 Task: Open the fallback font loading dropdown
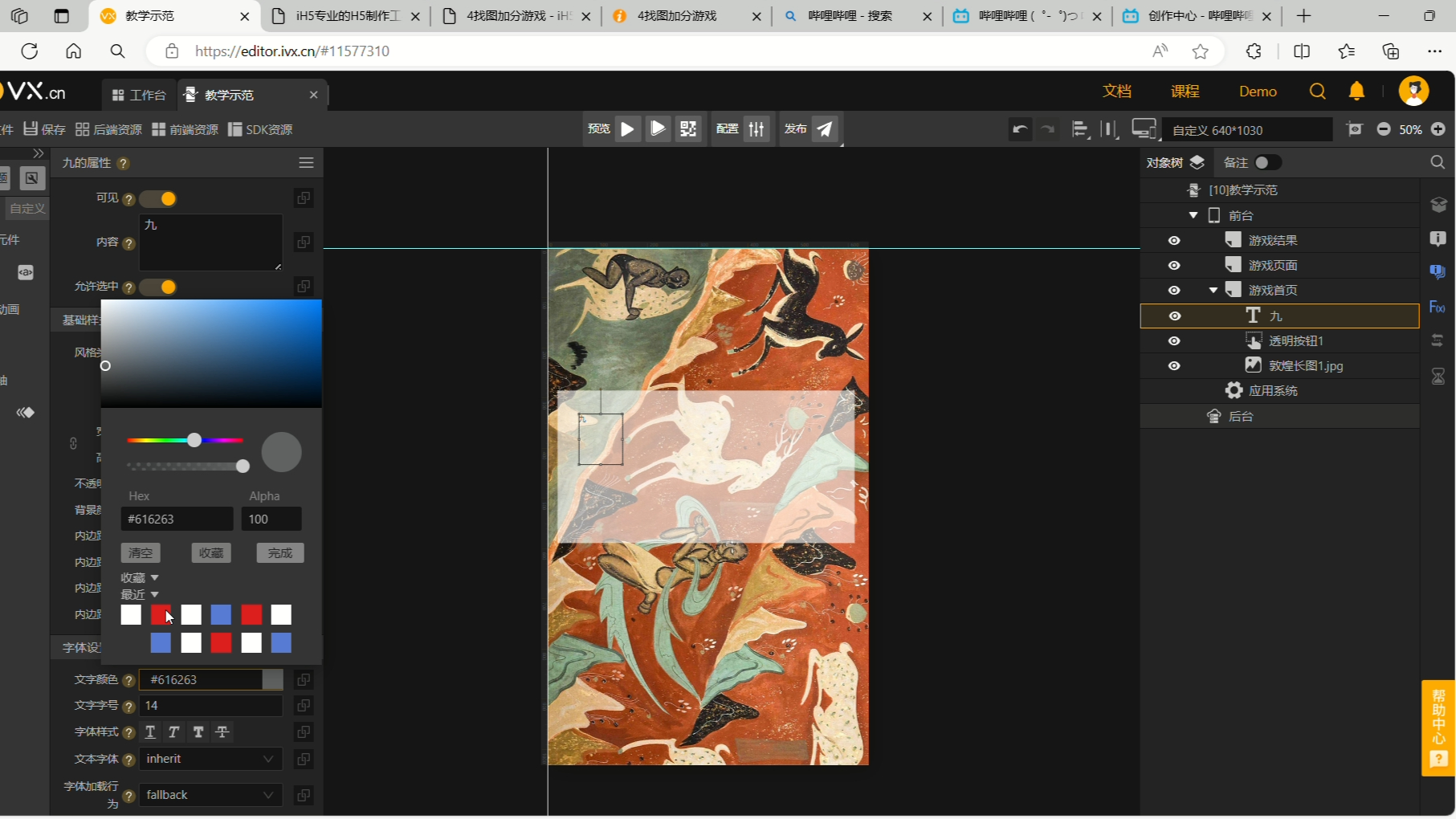click(x=210, y=795)
